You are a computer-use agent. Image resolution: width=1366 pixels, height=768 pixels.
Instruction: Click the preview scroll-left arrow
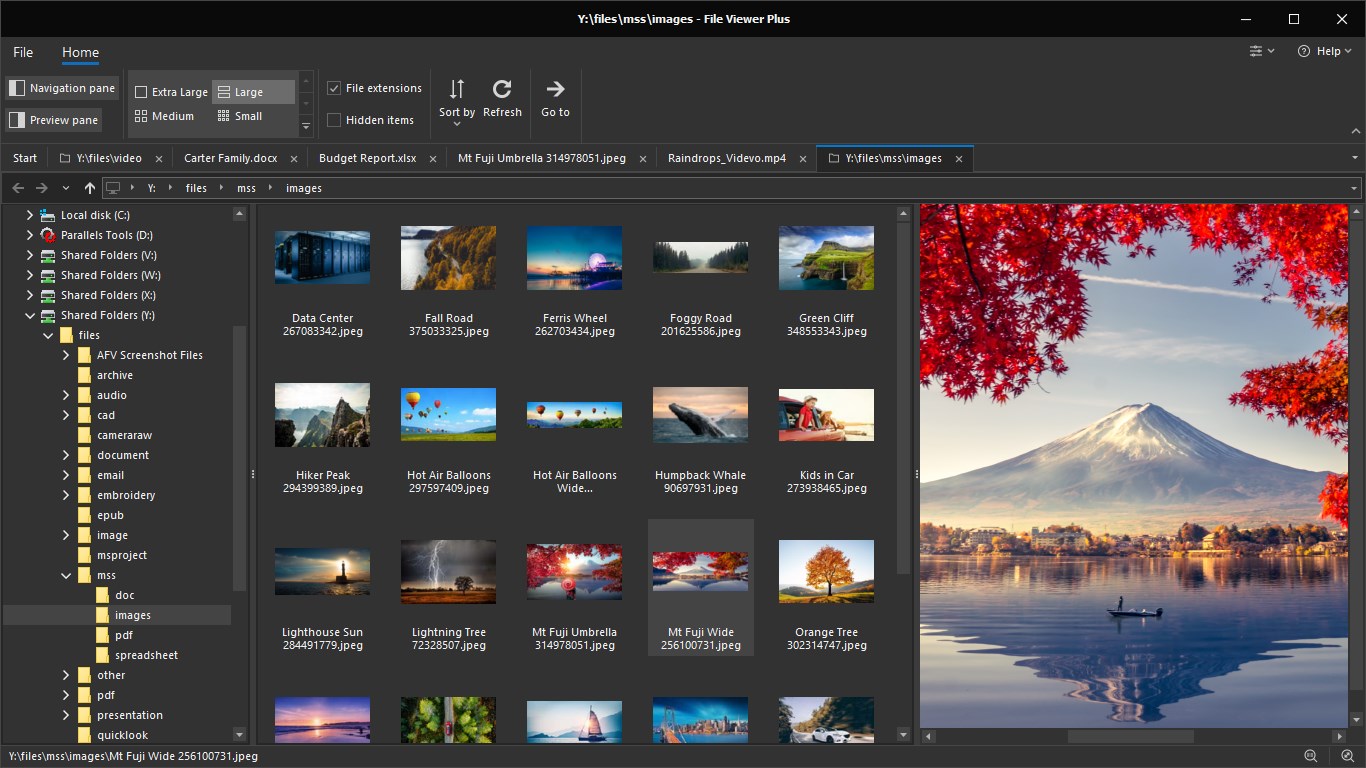pyautogui.click(x=927, y=737)
